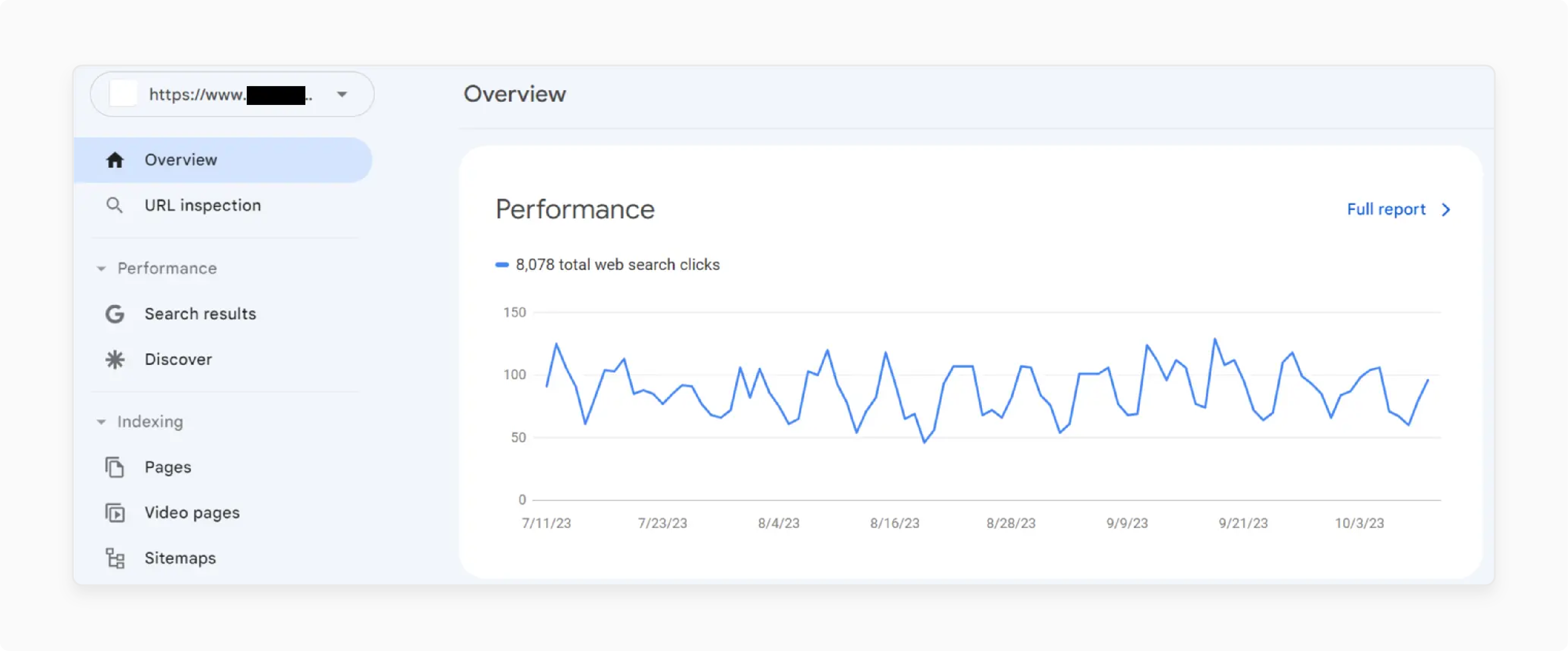Click the Sitemaps tree icon

[x=115, y=558]
